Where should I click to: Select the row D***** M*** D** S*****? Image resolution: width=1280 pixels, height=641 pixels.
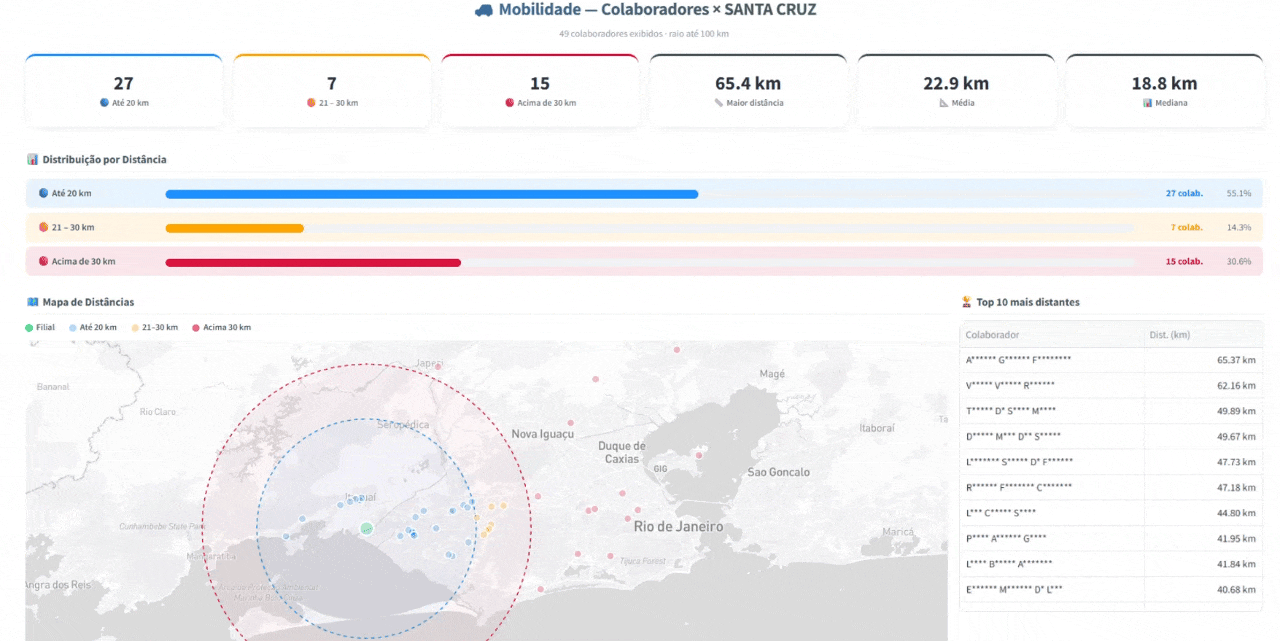click(1111, 437)
